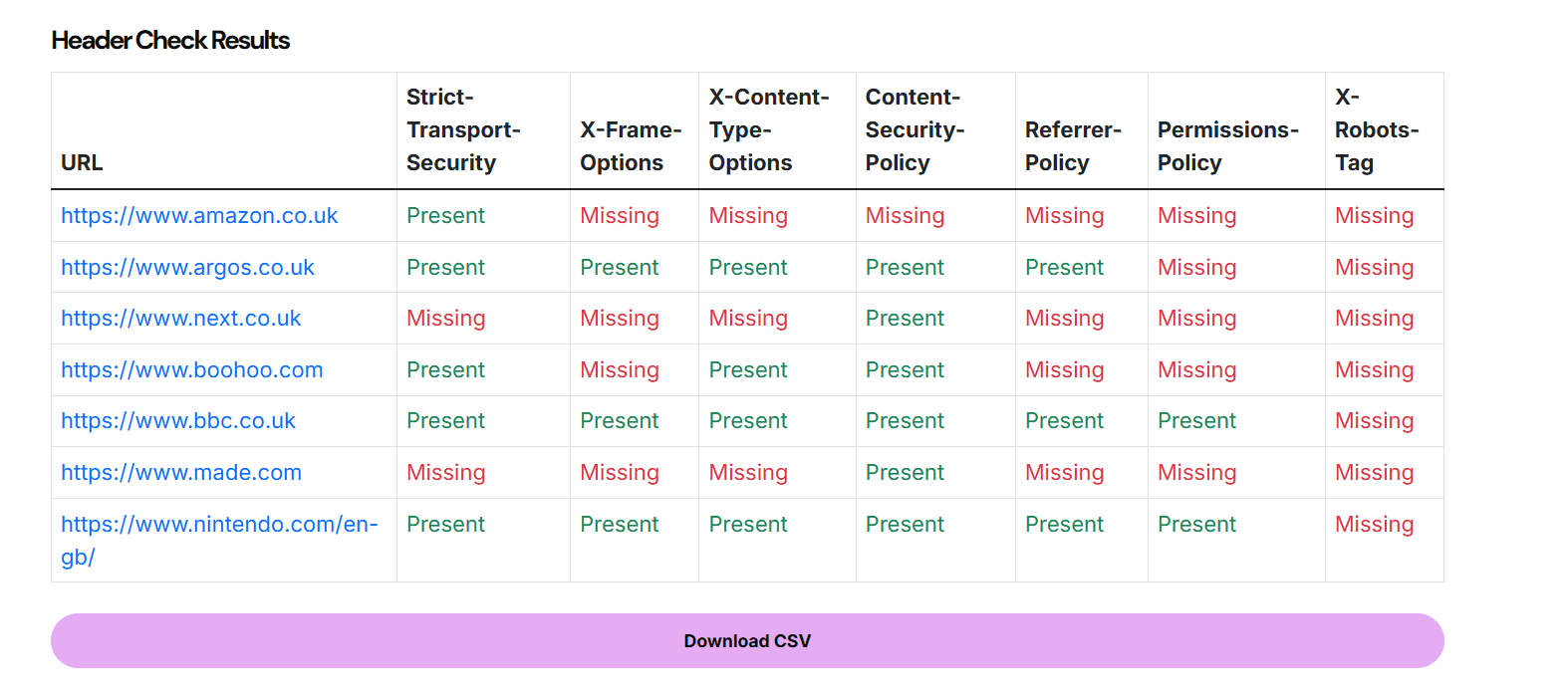The image size is (1568, 692).
Task: Click Amazon's Strict-Transport-Security Present cell
Action: [x=445, y=216]
